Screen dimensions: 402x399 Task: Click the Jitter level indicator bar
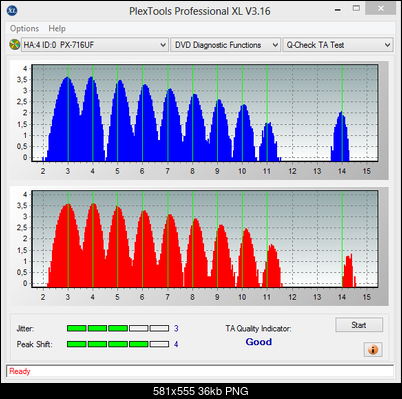click(x=118, y=329)
